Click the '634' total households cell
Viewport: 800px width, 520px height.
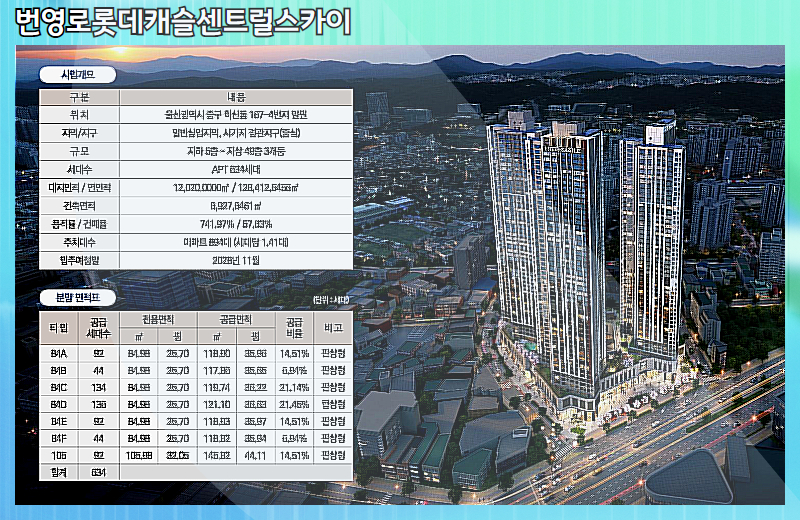[99, 472]
